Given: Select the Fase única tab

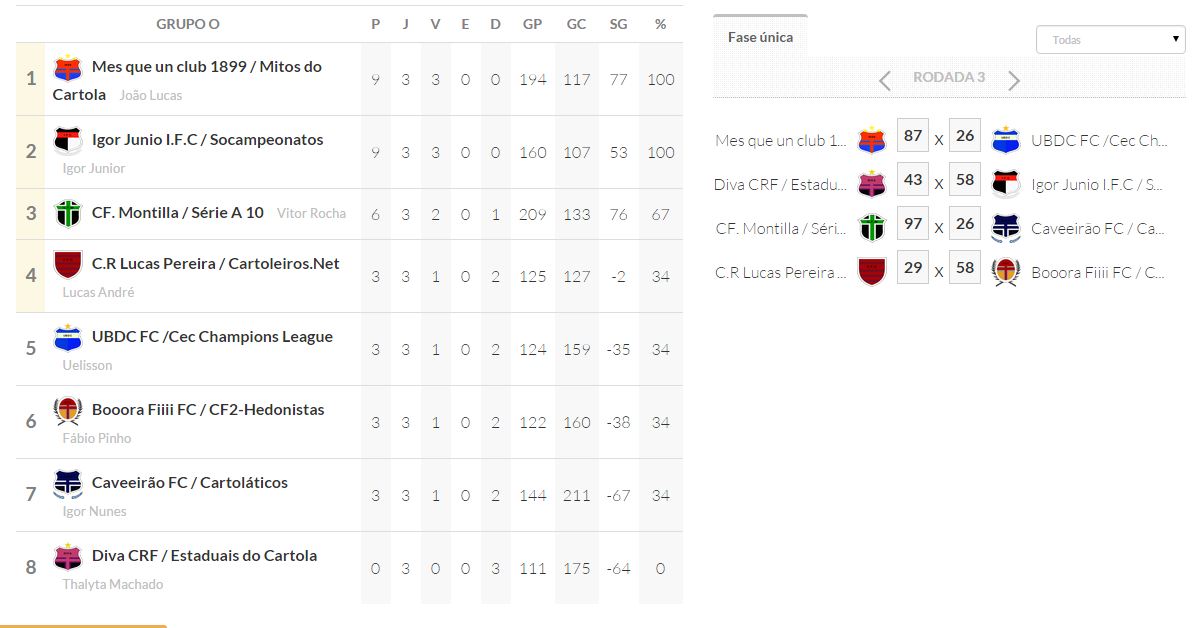Looking at the screenshot, I should [x=760, y=37].
